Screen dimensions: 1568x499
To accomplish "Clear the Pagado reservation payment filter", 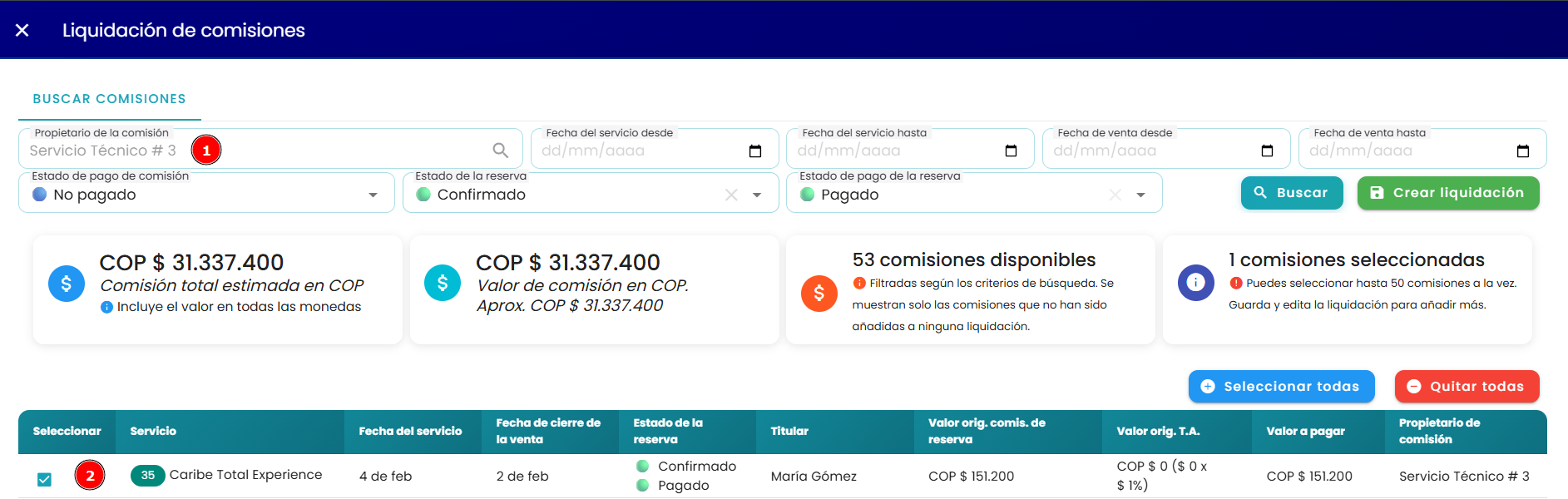I will coord(1115,195).
